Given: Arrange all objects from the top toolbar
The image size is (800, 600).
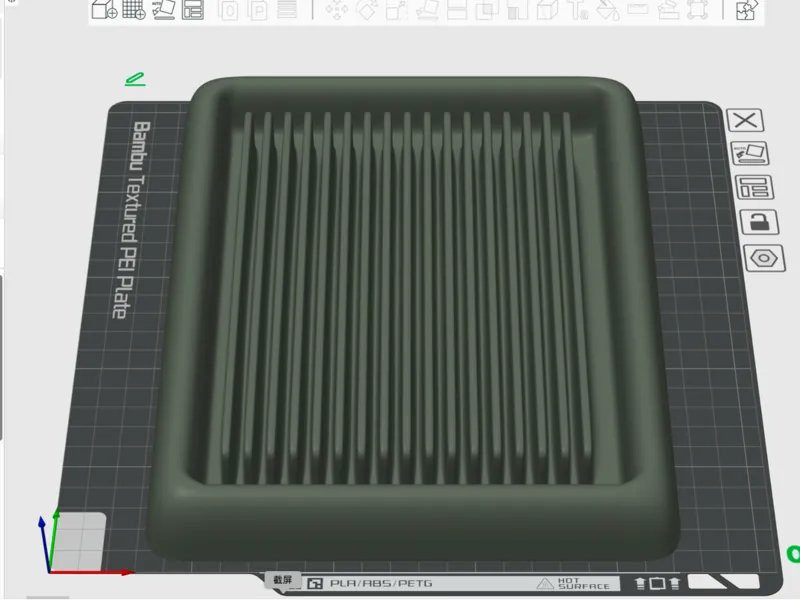Looking at the screenshot, I should tap(193, 9).
